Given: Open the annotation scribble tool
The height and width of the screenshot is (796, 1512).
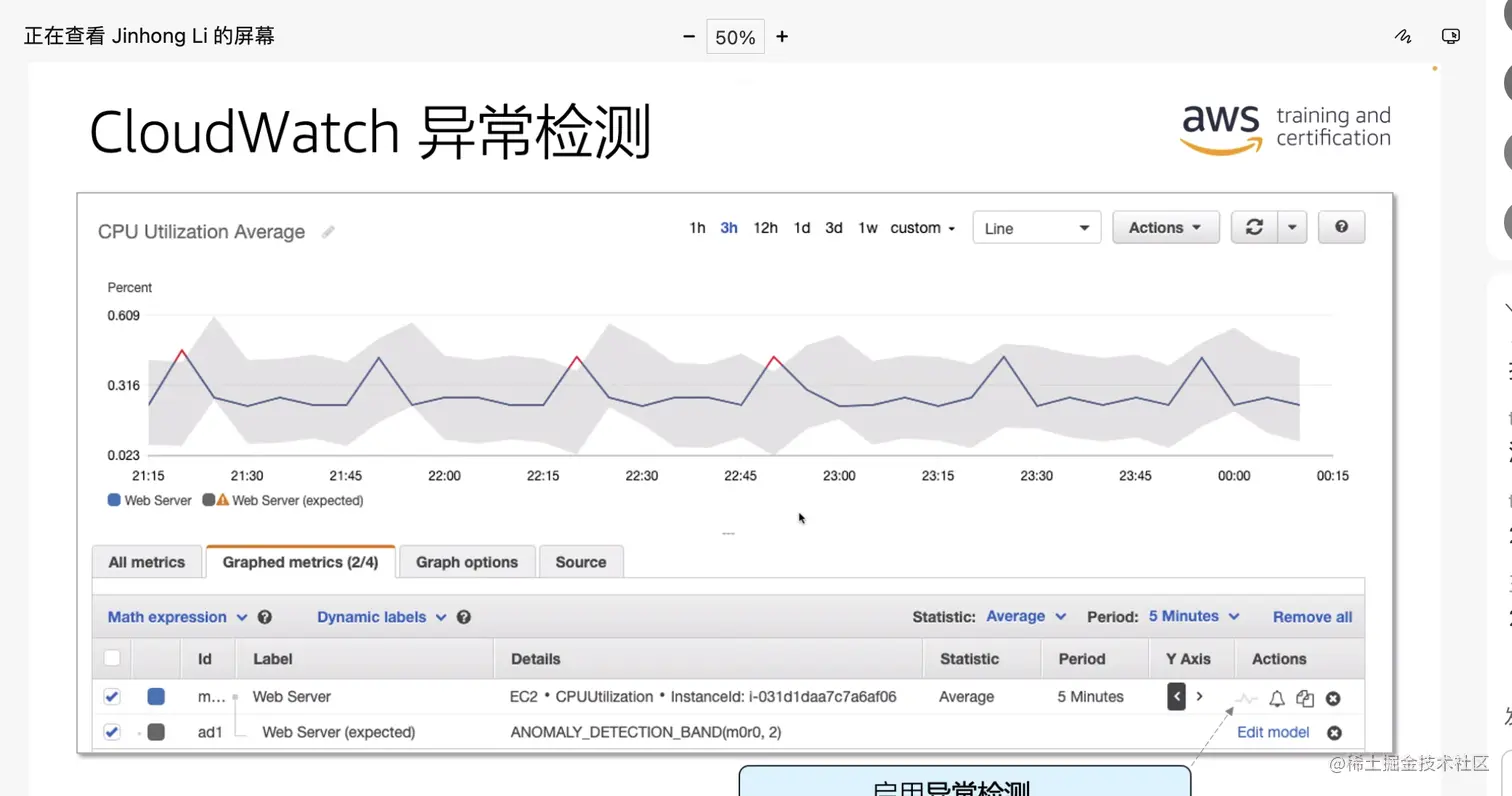Looking at the screenshot, I should 1402,37.
